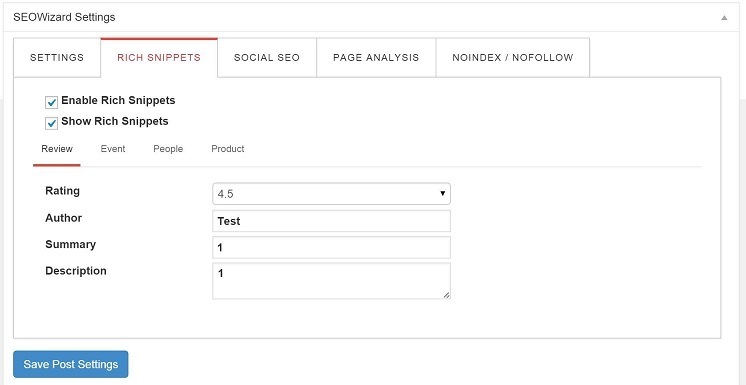Click the Rating dropdown arrow
Screen dimensions: 746x385
coord(442,194)
